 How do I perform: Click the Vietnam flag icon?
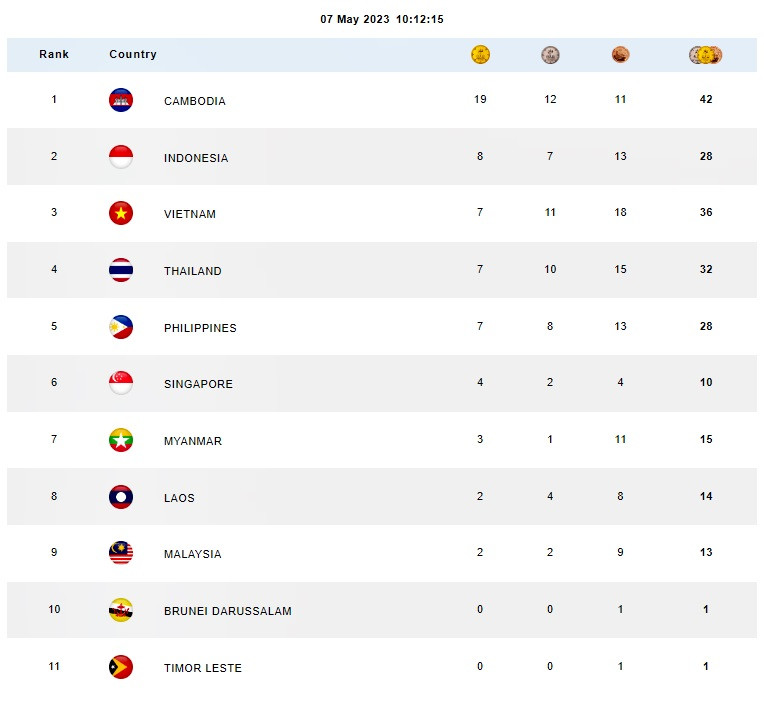click(121, 213)
